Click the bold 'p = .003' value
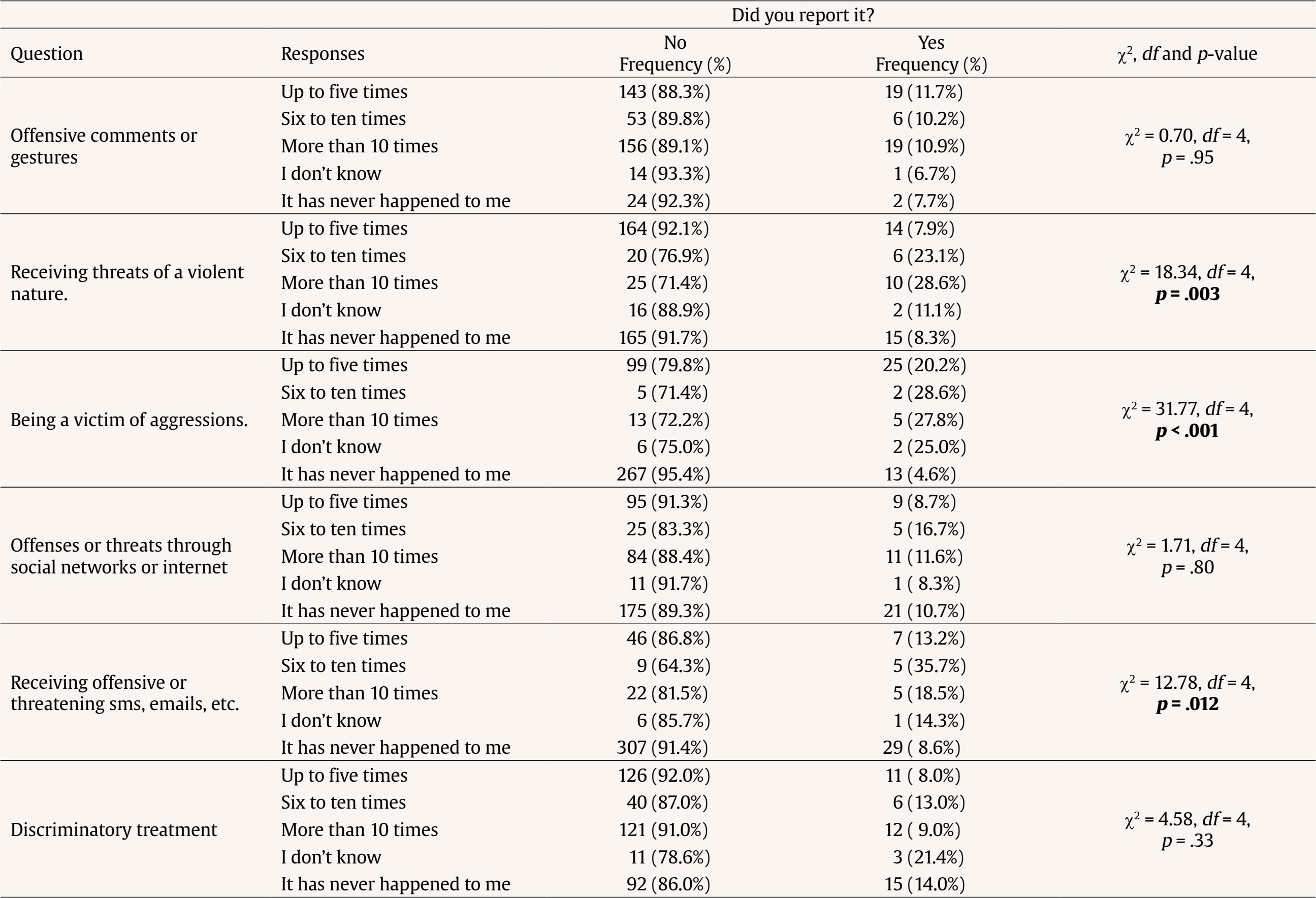Image resolution: width=1316 pixels, height=898 pixels. tap(1187, 294)
